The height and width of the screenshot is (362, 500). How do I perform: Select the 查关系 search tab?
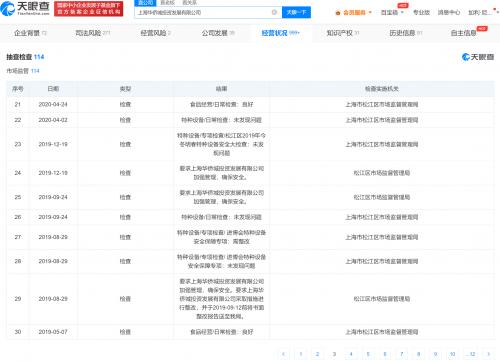point(189,3)
